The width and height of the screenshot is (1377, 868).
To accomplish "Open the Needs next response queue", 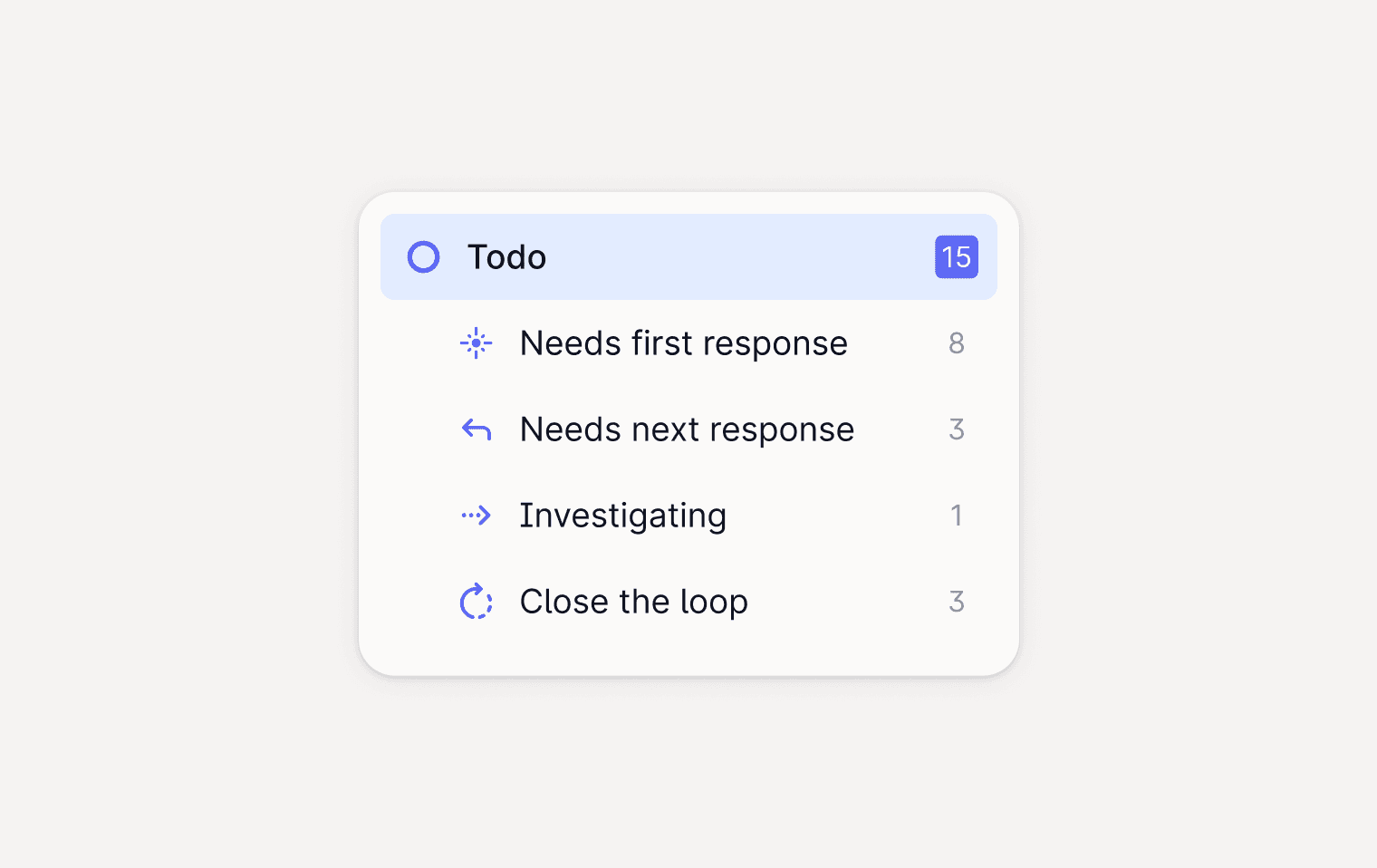I will [x=687, y=429].
